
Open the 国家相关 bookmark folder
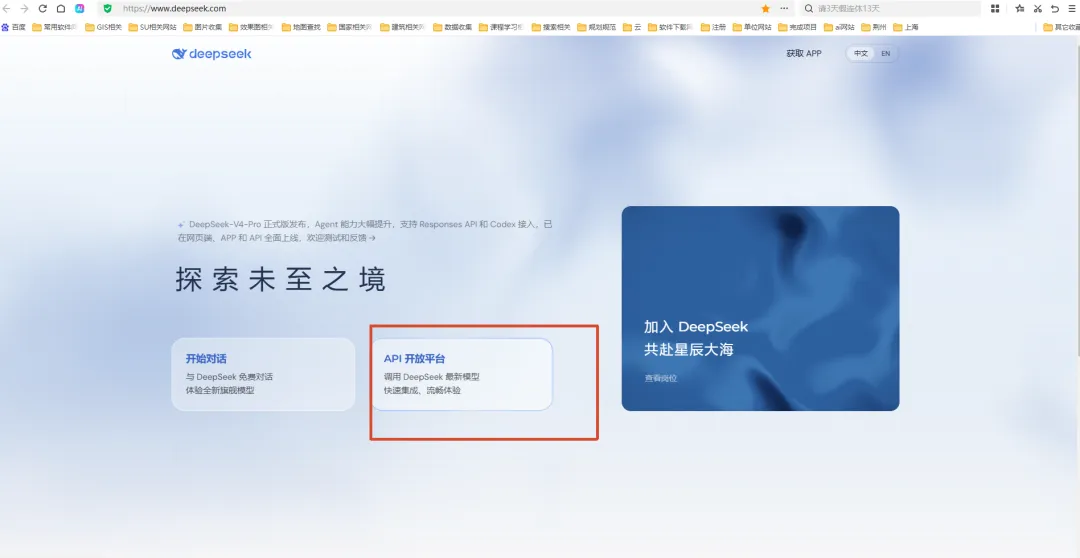350,28
